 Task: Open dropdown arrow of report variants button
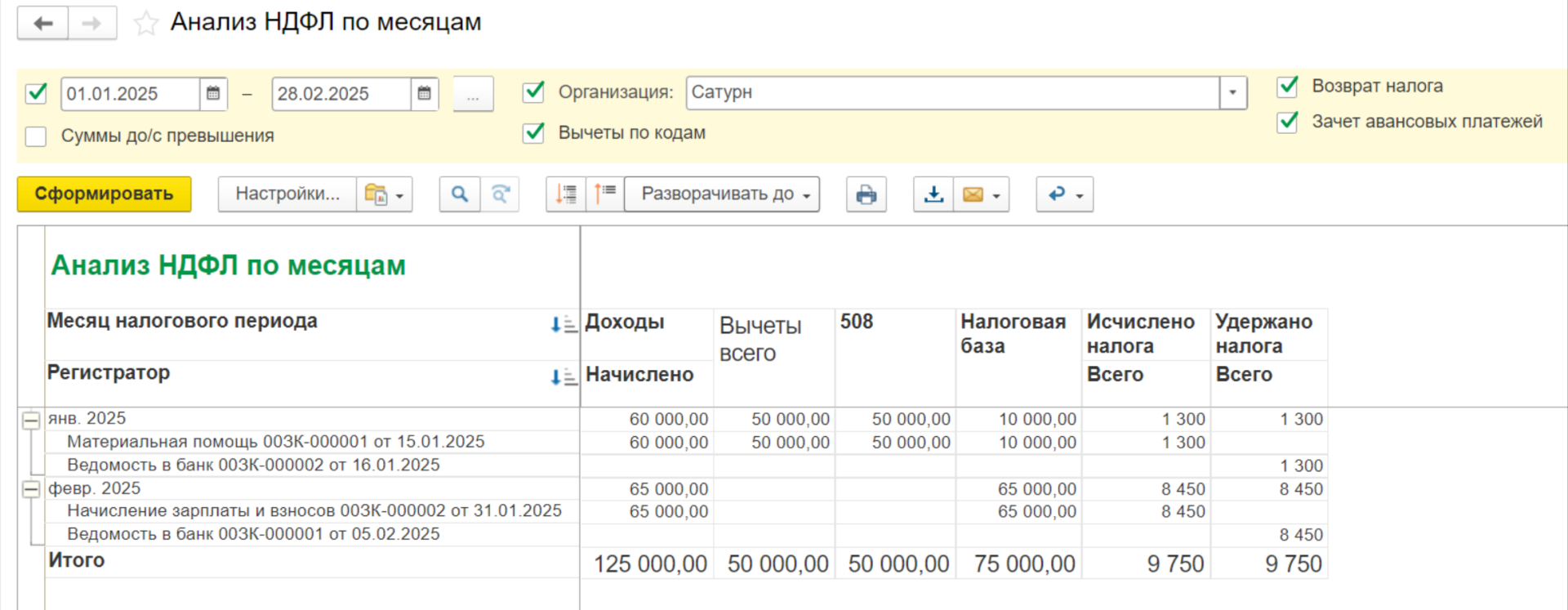pyautogui.click(x=400, y=196)
